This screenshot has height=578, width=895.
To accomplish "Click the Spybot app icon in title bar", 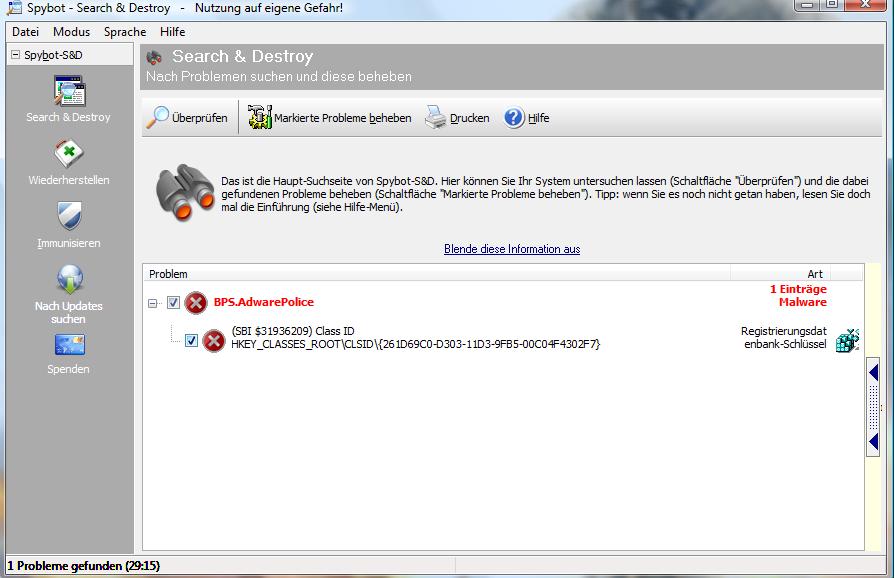I will 14,8.
